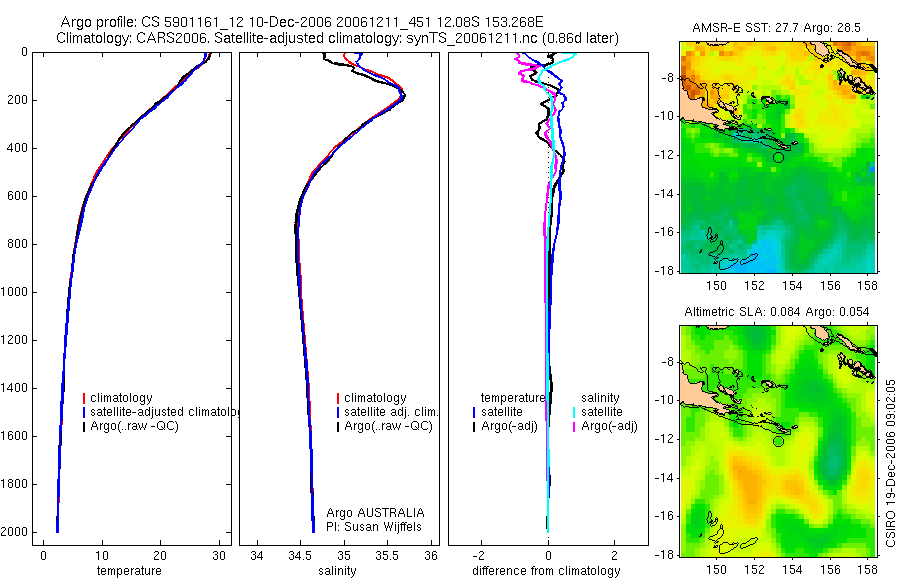Click the 'salinity' heading in difference plot legend
The height and width of the screenshot is (580, 900).
coord(600,398)
